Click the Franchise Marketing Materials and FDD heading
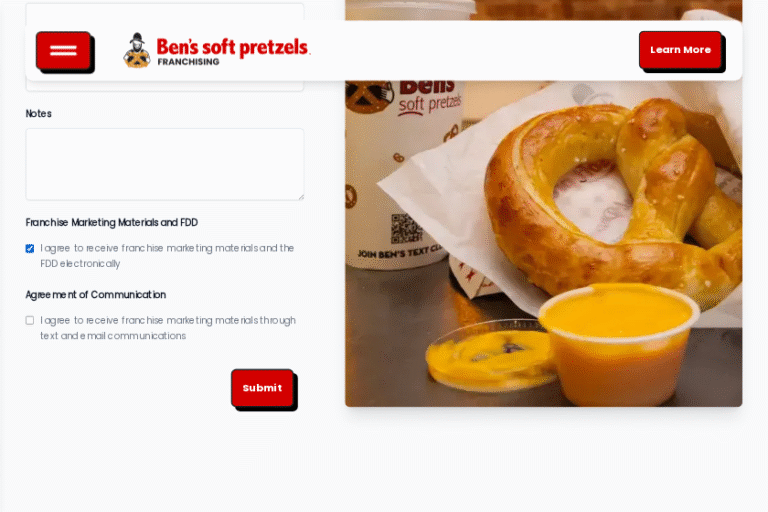Viewport: 768px width, 512px height. click(112, 222)
